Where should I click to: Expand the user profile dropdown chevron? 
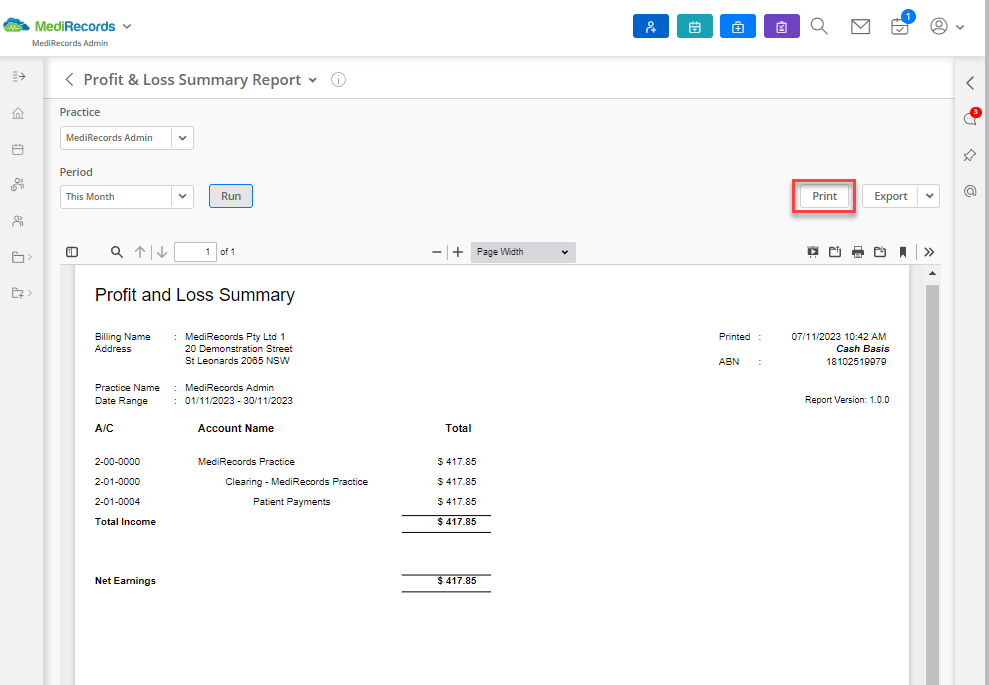960,27
